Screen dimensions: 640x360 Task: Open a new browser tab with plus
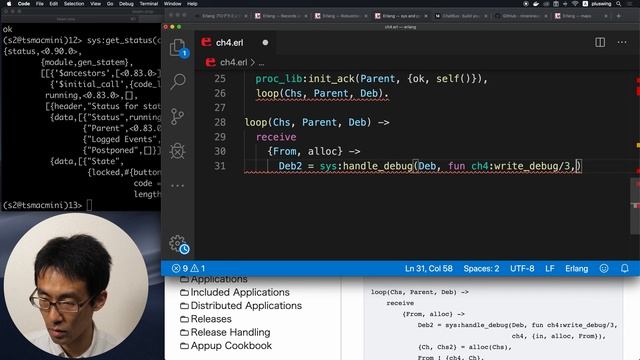[618, 16]
